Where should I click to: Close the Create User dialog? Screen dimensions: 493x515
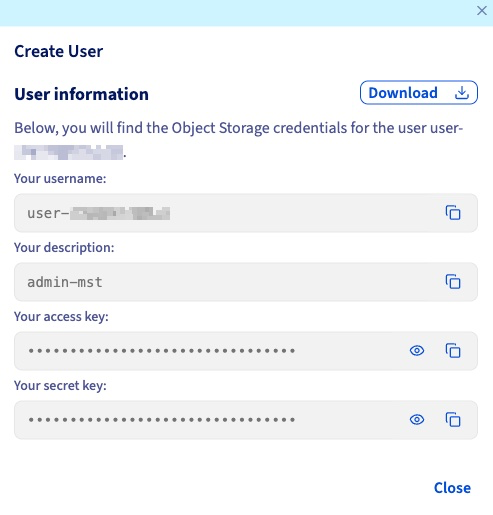[452, 488]
